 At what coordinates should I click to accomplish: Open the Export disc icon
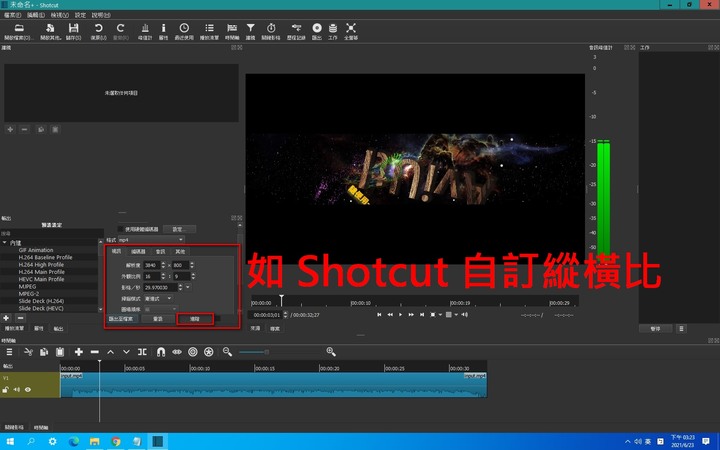[317, 32]
